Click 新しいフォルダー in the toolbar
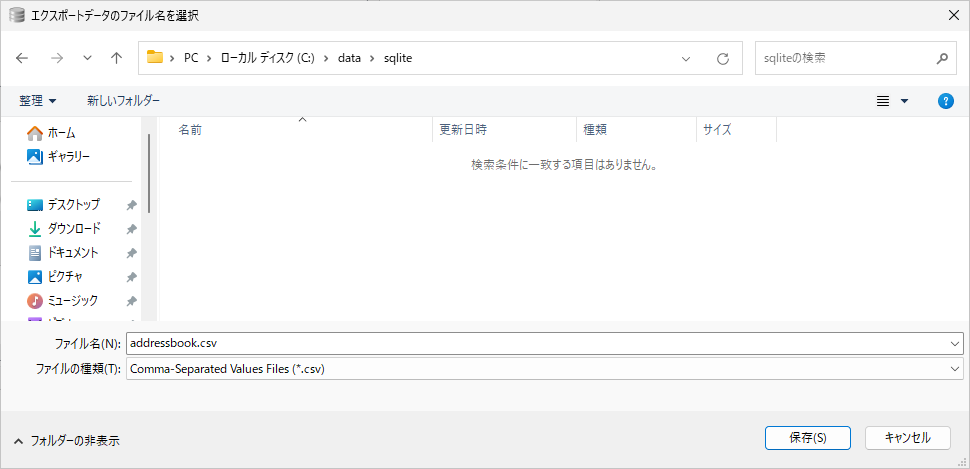Image resolution: width=970 pixels, height=469 pixels. coord(123,101)
